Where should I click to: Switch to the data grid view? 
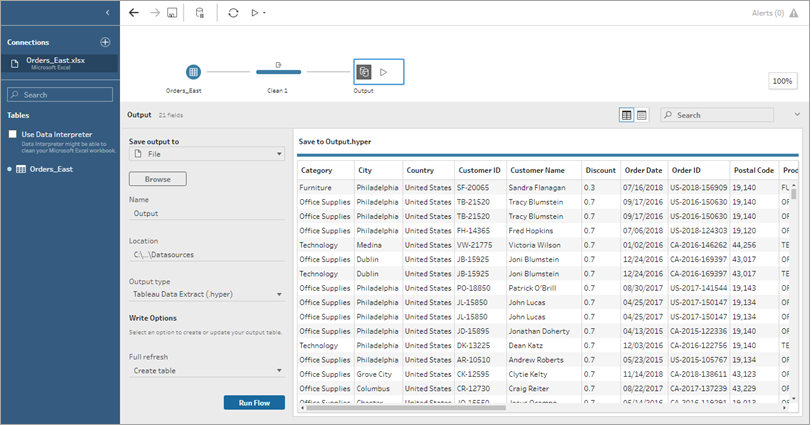click(627, 115)
